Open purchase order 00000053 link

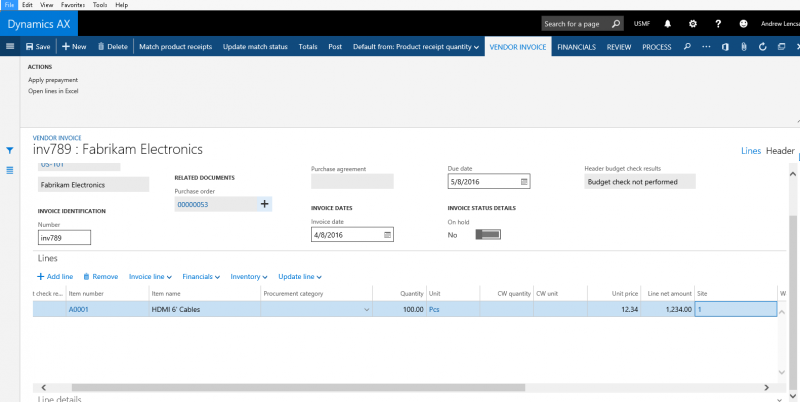click(x=193, y=204)
